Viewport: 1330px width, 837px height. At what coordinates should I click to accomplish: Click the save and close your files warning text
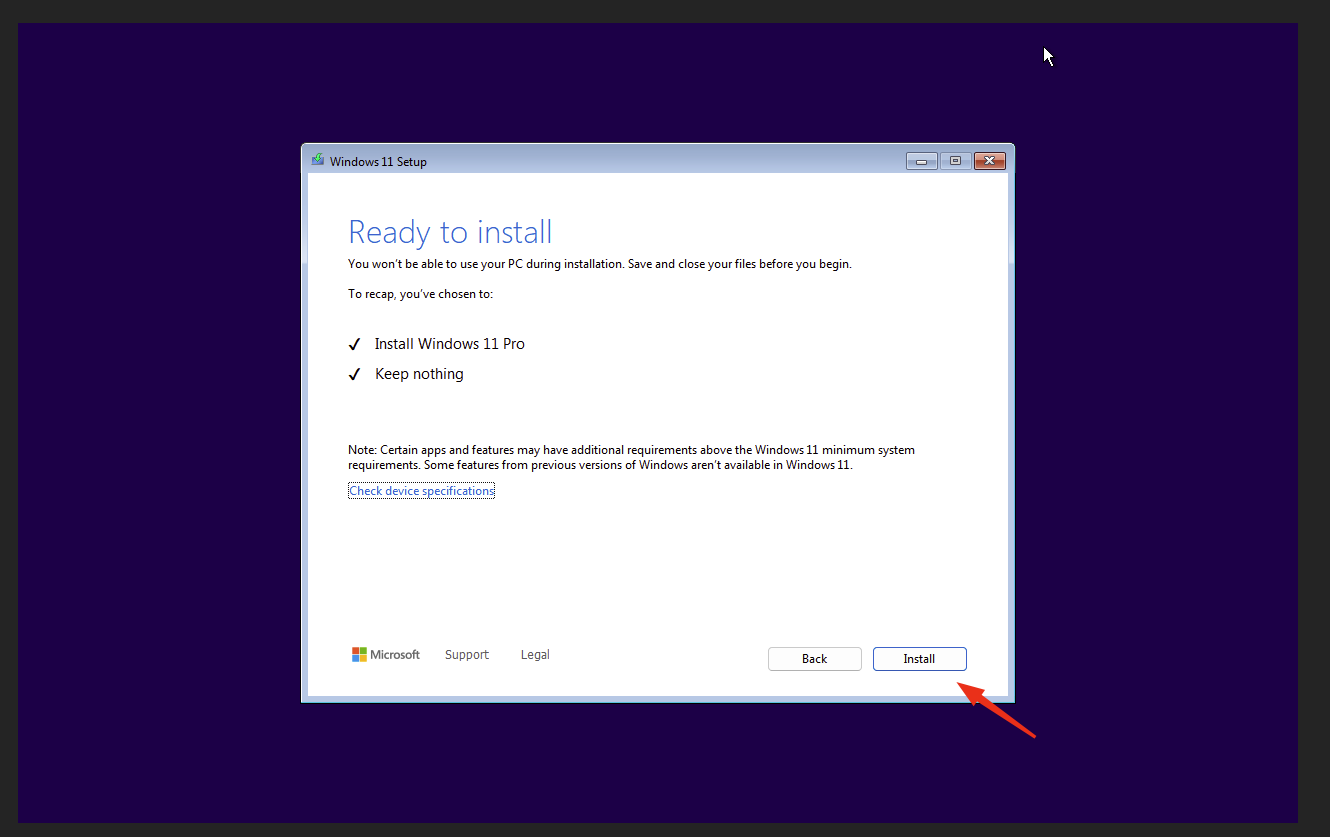(x=599, y=263)
